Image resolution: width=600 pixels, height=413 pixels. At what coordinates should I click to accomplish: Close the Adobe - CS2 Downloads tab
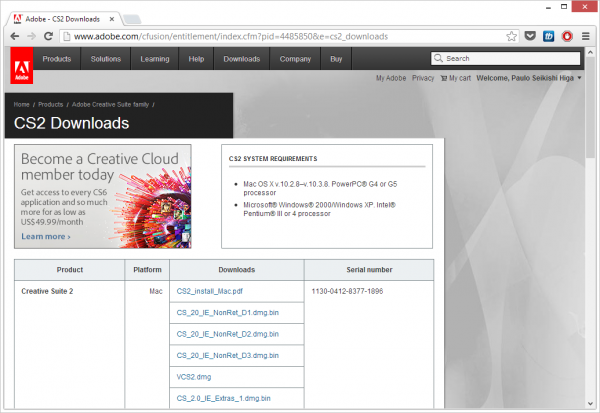pyautogui.click(x=112, y=19)
